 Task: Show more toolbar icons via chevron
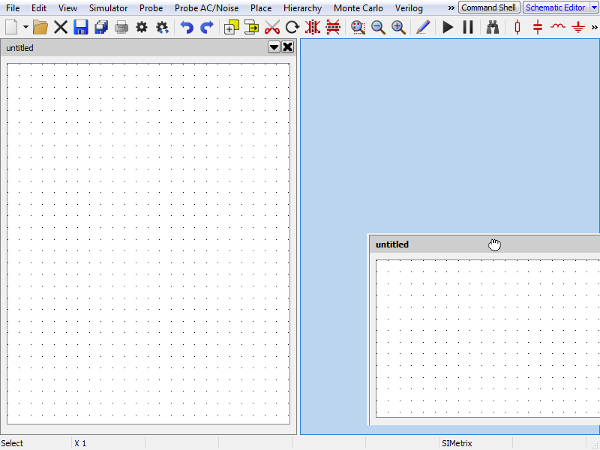click(x=594, y=28)
